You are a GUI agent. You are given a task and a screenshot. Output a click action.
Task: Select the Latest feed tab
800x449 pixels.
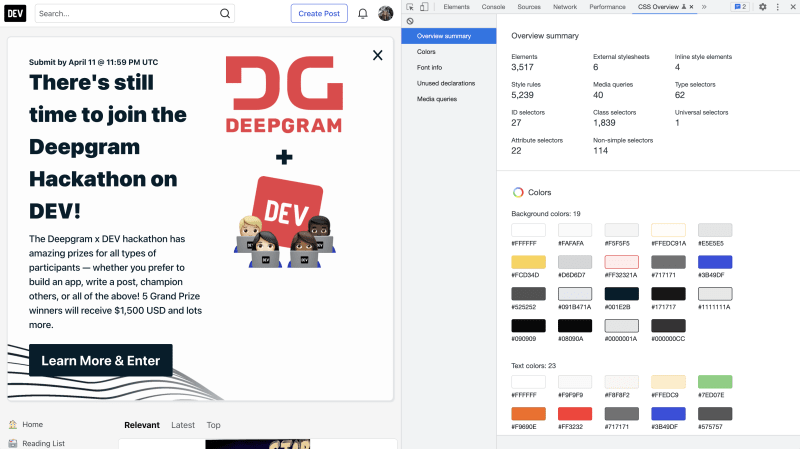[183, 425]
